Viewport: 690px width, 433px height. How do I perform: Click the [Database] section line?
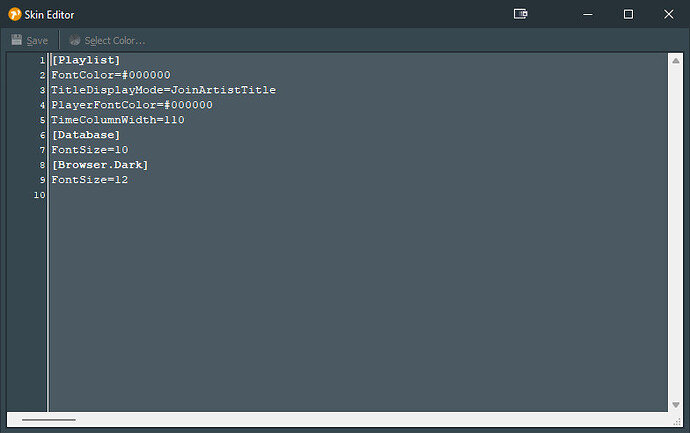85,135
